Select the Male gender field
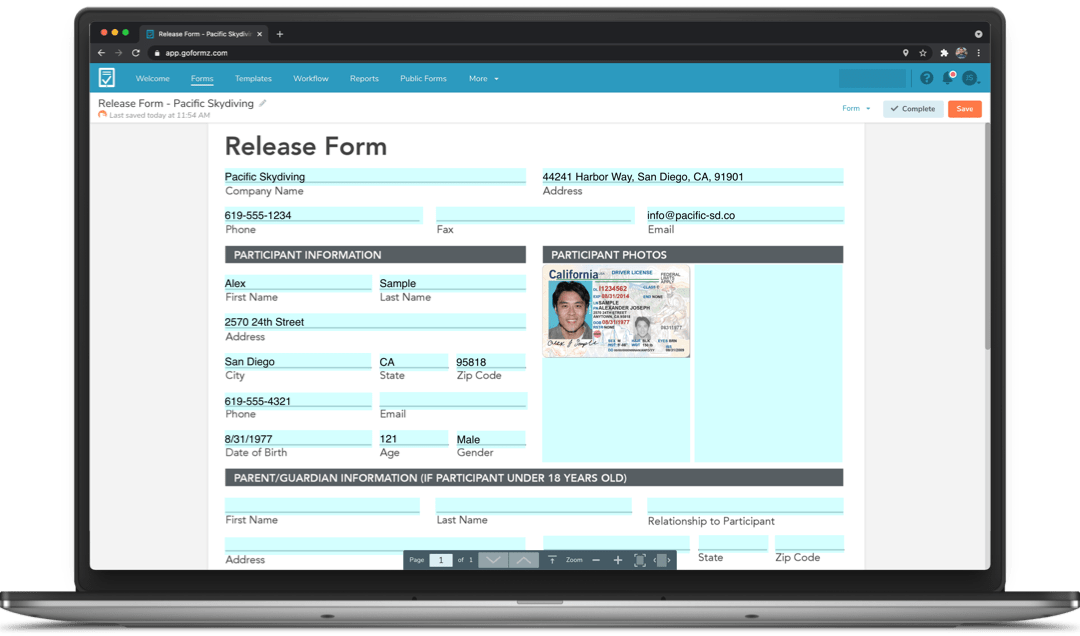The height and width of the screenshot is (636, 1080). tap(490, 437)
